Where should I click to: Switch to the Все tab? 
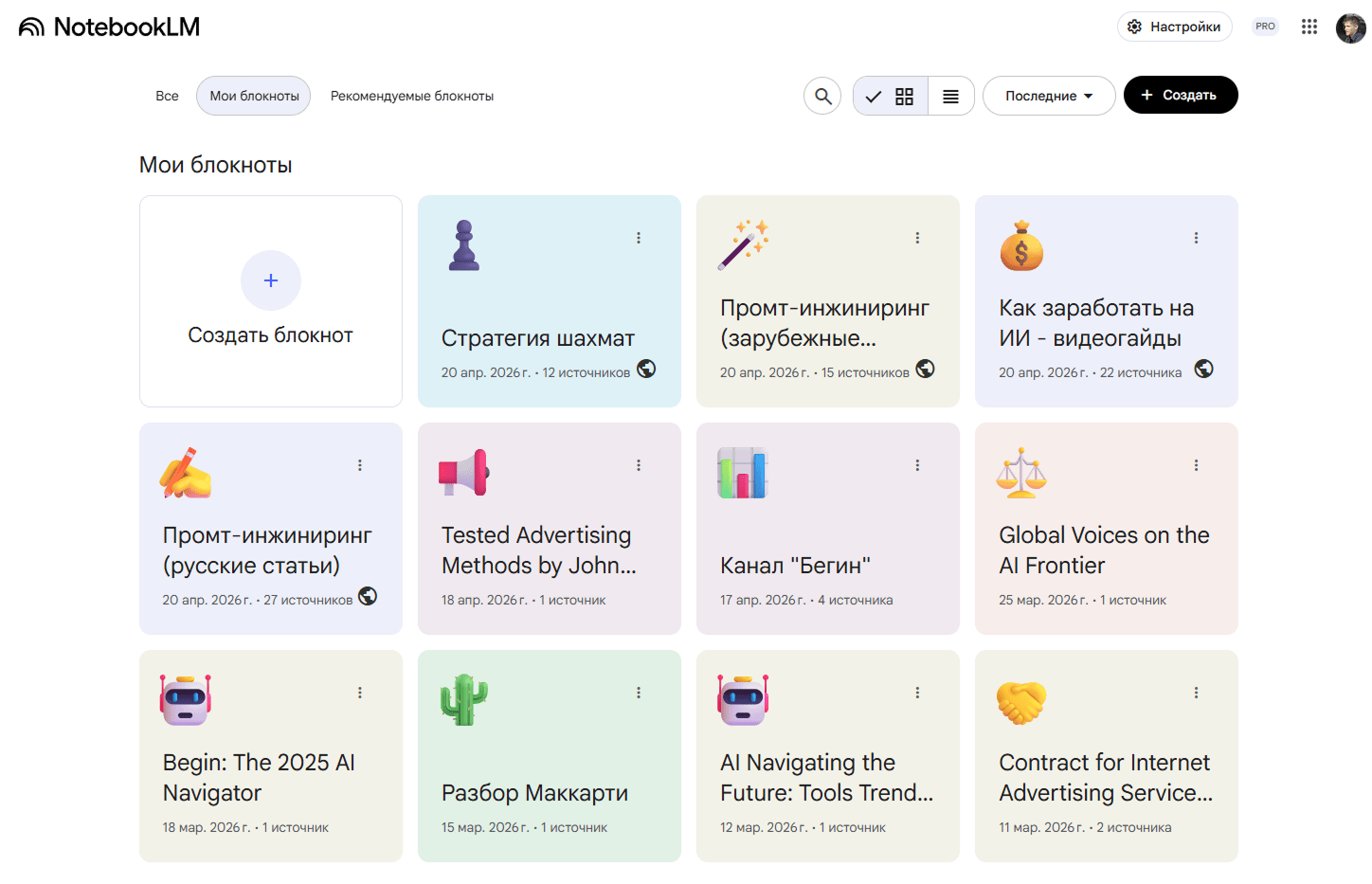tap(167, 96)
